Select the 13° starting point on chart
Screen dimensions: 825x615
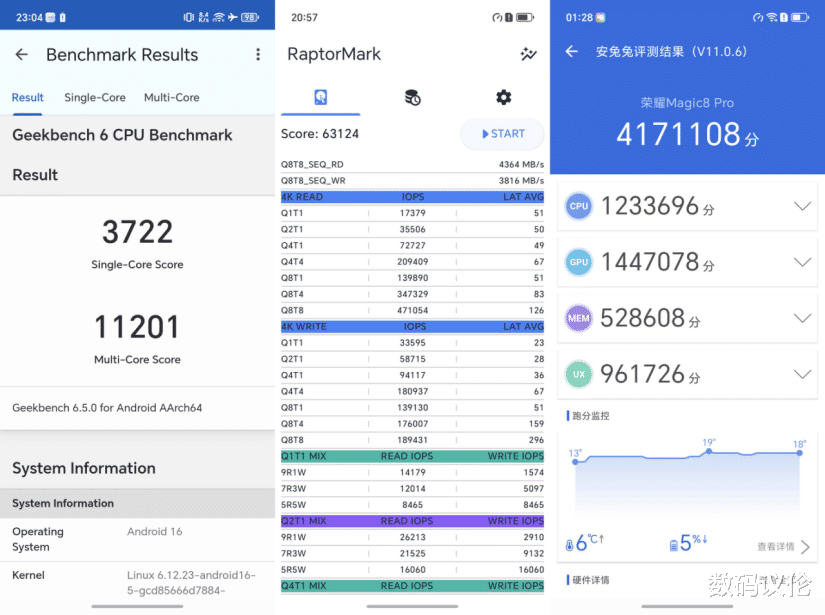point(575,461)
